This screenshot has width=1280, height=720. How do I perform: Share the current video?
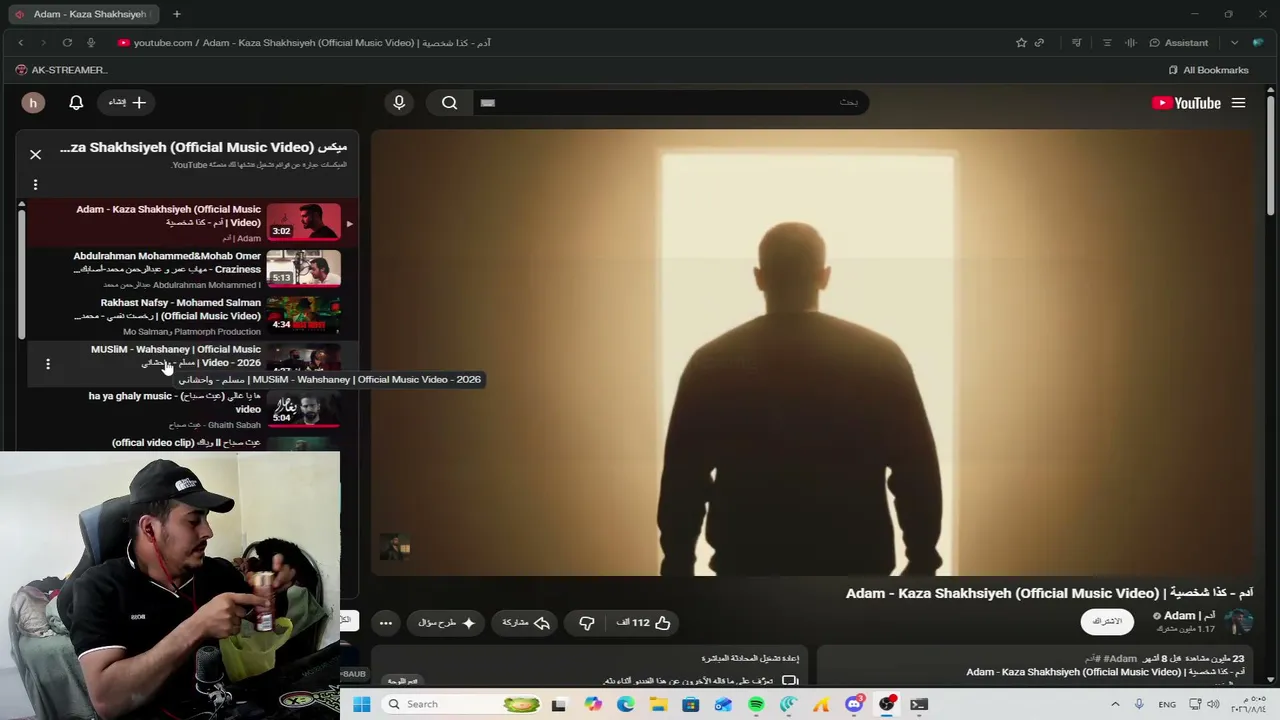tap(526, 622)
